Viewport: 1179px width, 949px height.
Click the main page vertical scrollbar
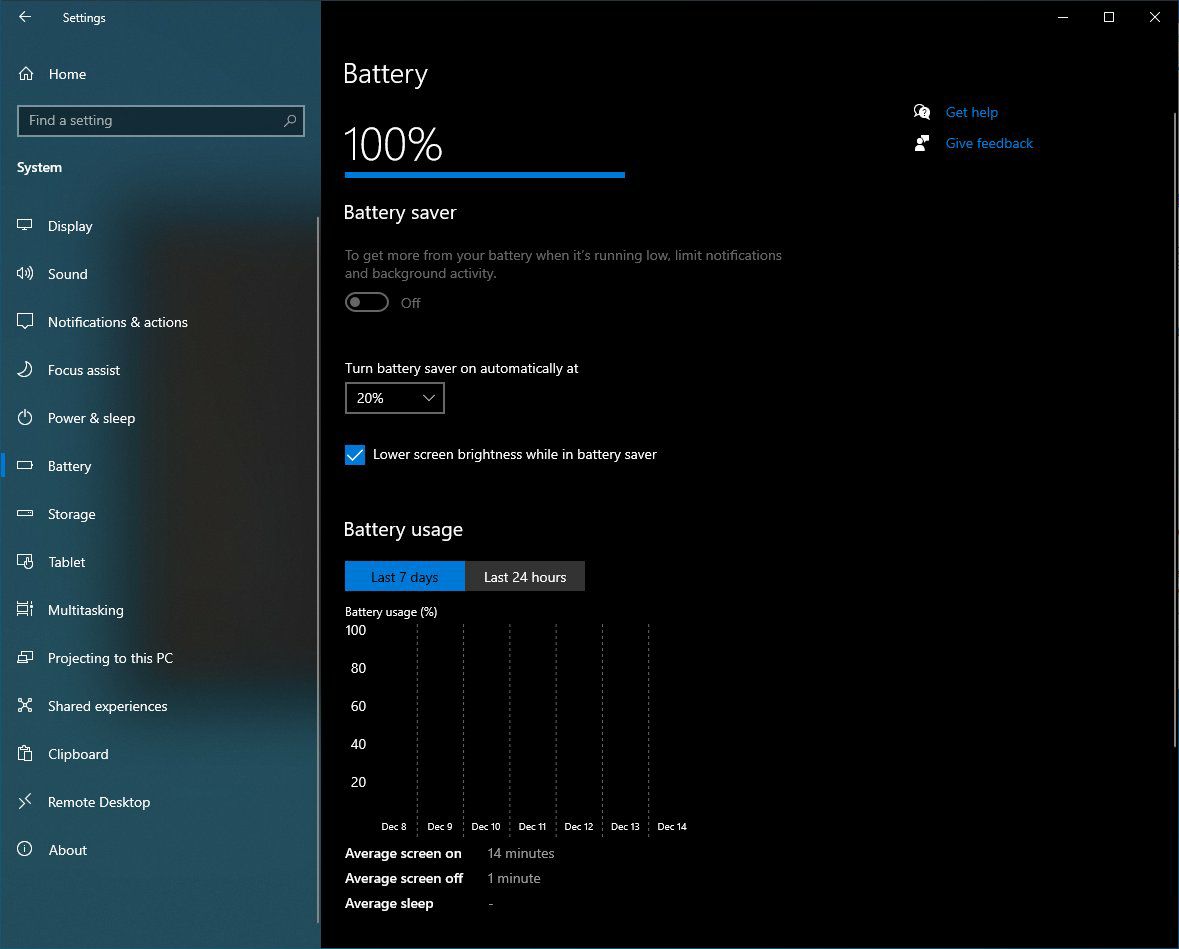tap(1174, 429)
